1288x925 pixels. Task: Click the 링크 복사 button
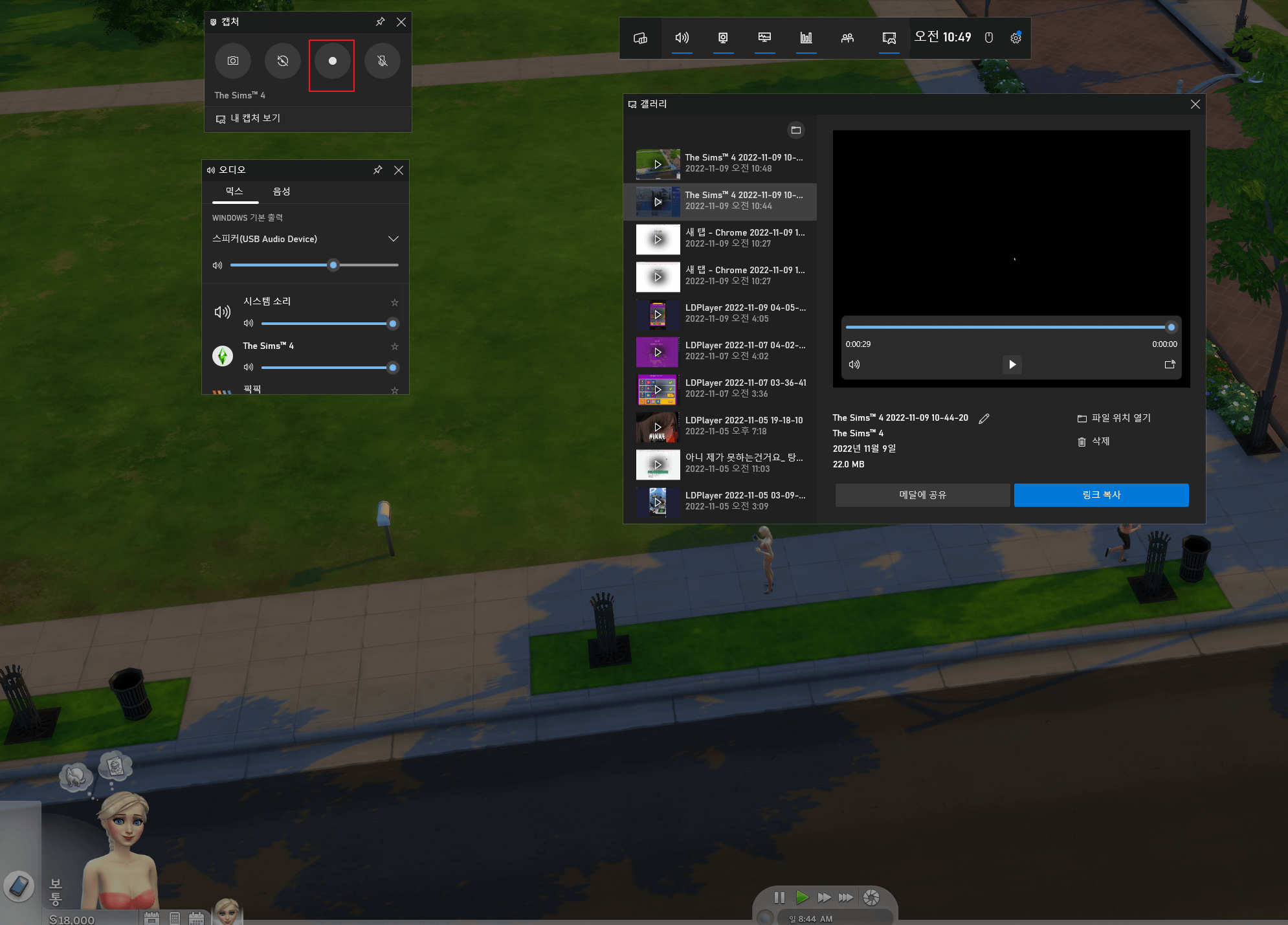click(x=1101, y=495)
